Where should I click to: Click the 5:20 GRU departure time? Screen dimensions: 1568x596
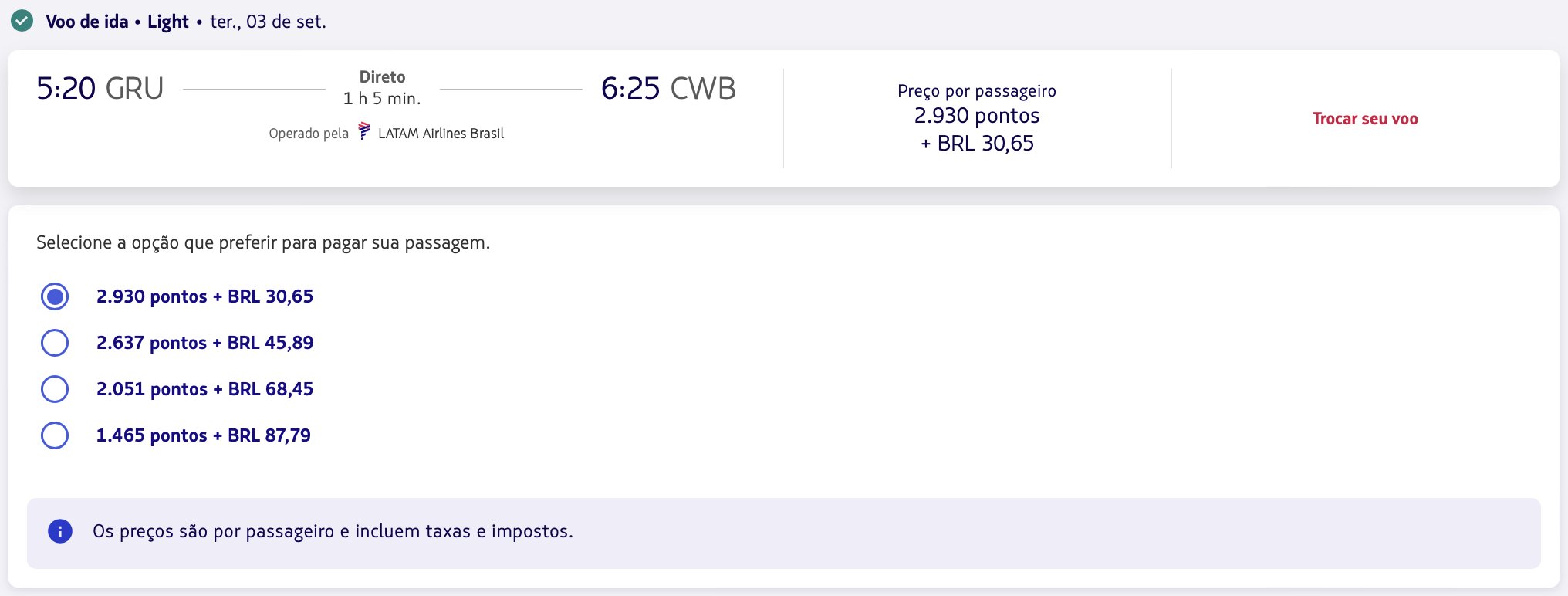point(100,89)
